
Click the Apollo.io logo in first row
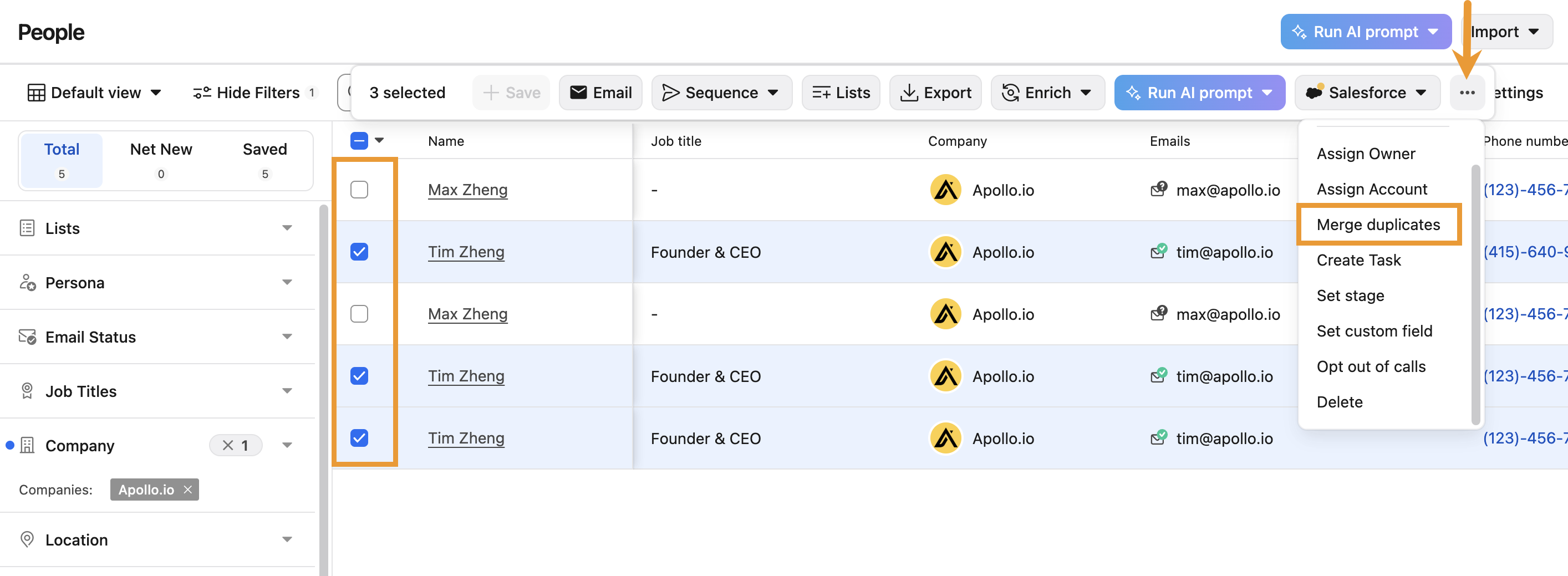945,190
